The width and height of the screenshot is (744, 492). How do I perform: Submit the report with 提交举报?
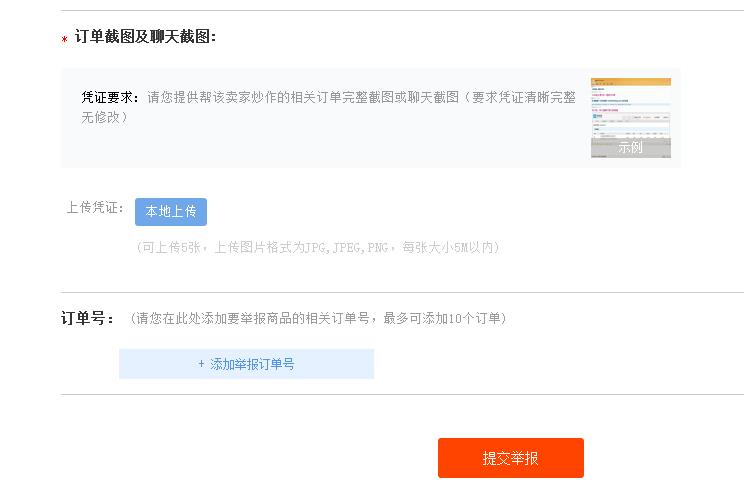tap(511, 458)
